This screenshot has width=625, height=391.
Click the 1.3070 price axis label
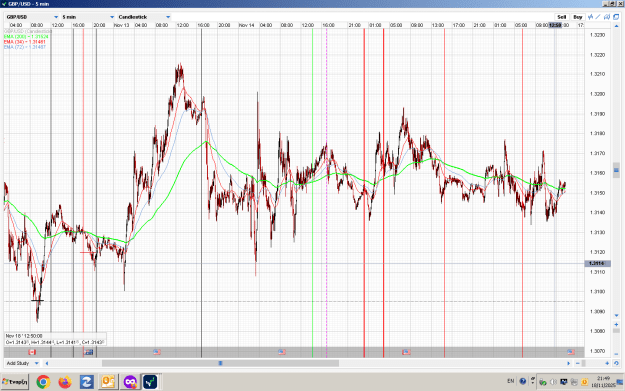point(597,351)
